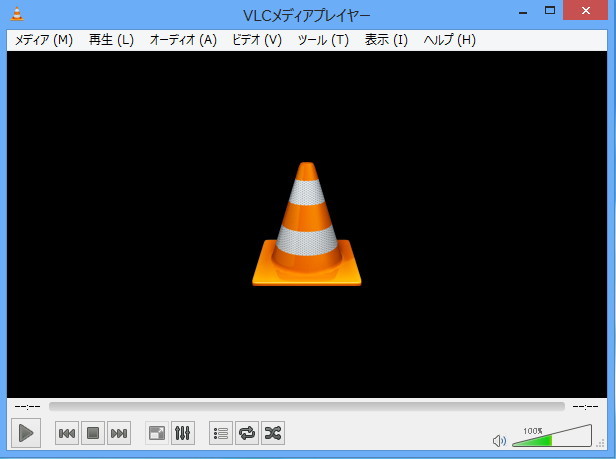
Task: Skip to previous media track
Action: pyautogui.click(x=67, y=433)
